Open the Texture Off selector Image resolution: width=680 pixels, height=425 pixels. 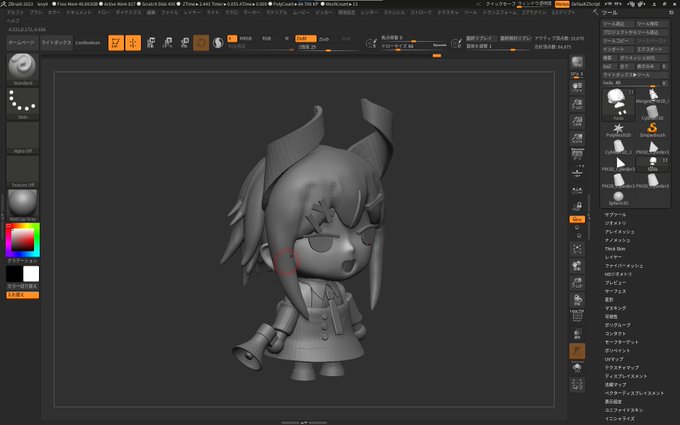[x=23, y=171]
